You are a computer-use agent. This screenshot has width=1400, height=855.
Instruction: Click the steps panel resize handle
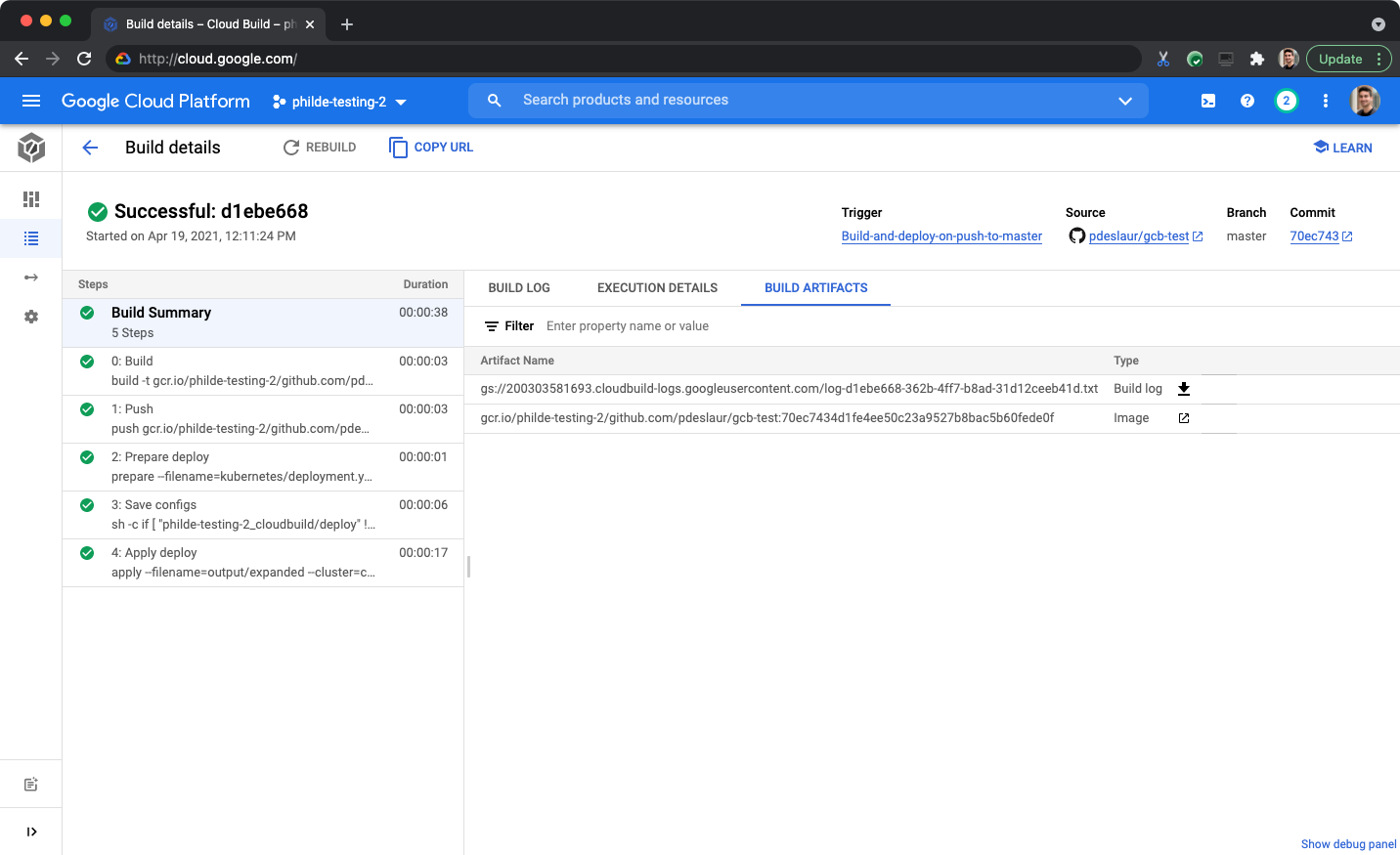[x=469, y=567]
